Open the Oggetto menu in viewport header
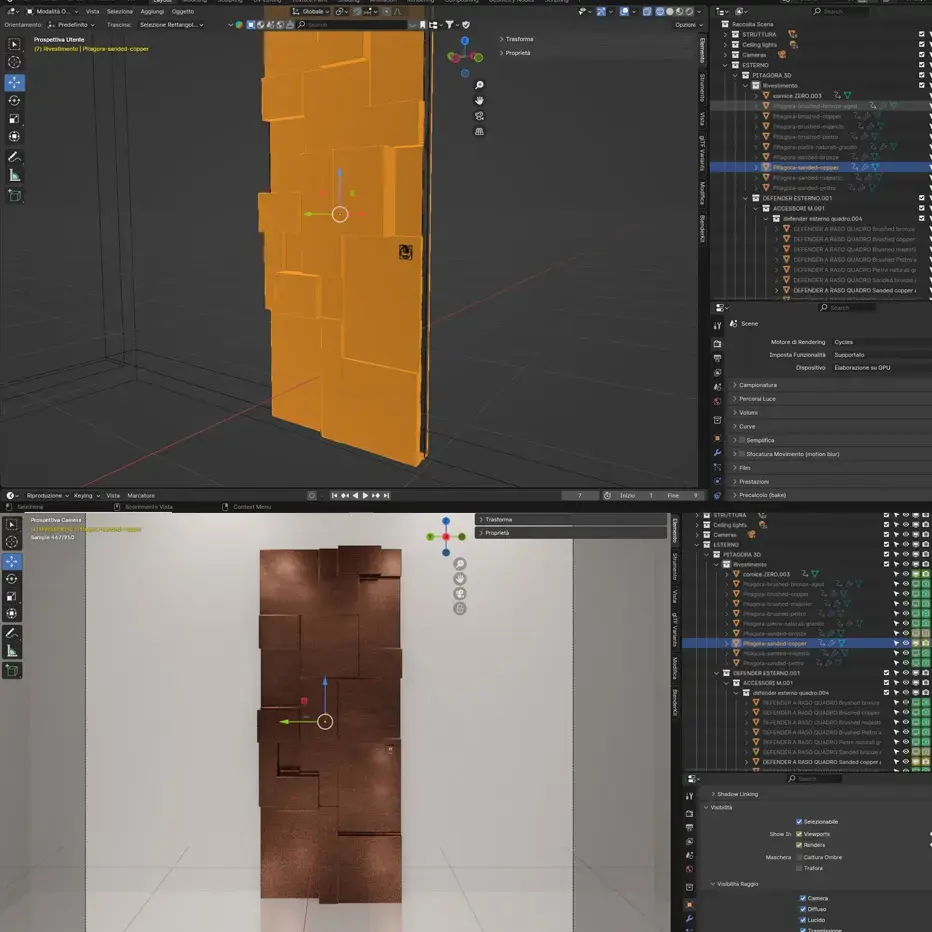The image size is (932, 932). tap(182, 11)
